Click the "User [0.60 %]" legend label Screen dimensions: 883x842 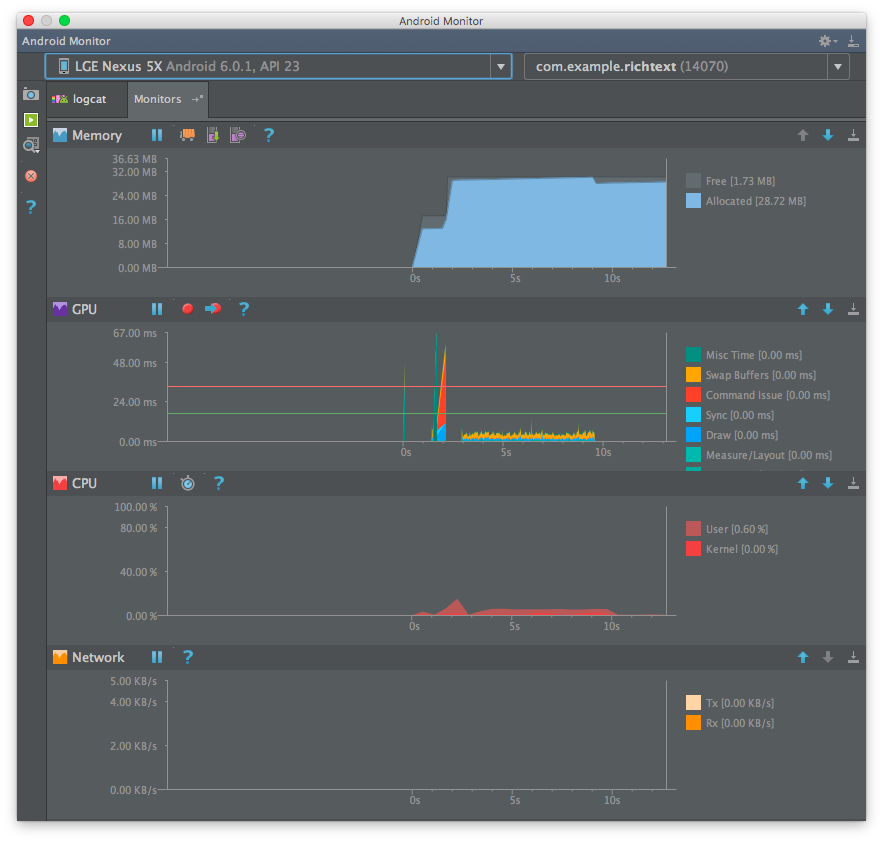(737, 529)
